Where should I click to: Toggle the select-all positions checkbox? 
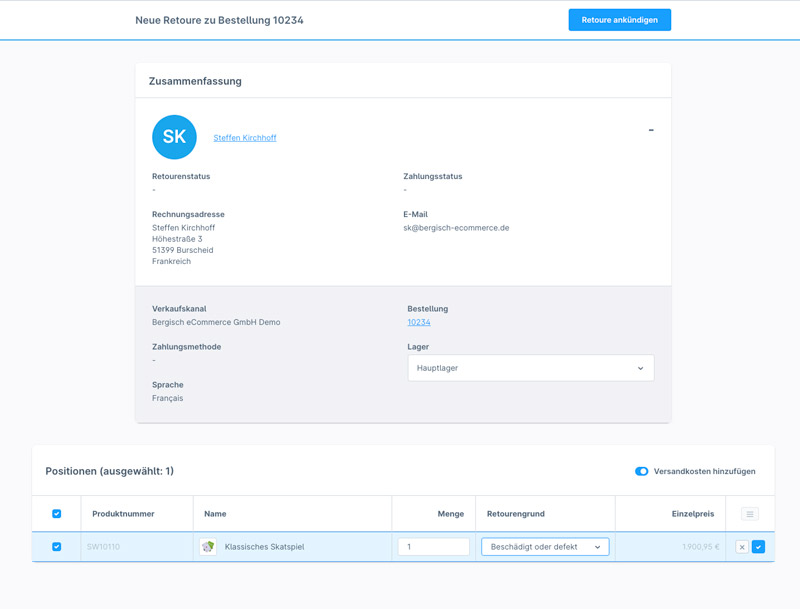point(56,514)
